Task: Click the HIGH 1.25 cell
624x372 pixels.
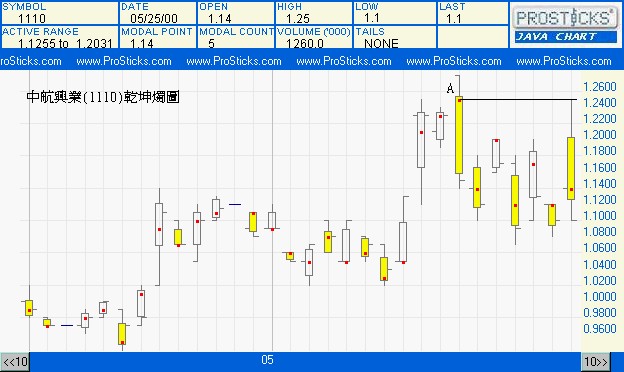Action: [314, 13]
